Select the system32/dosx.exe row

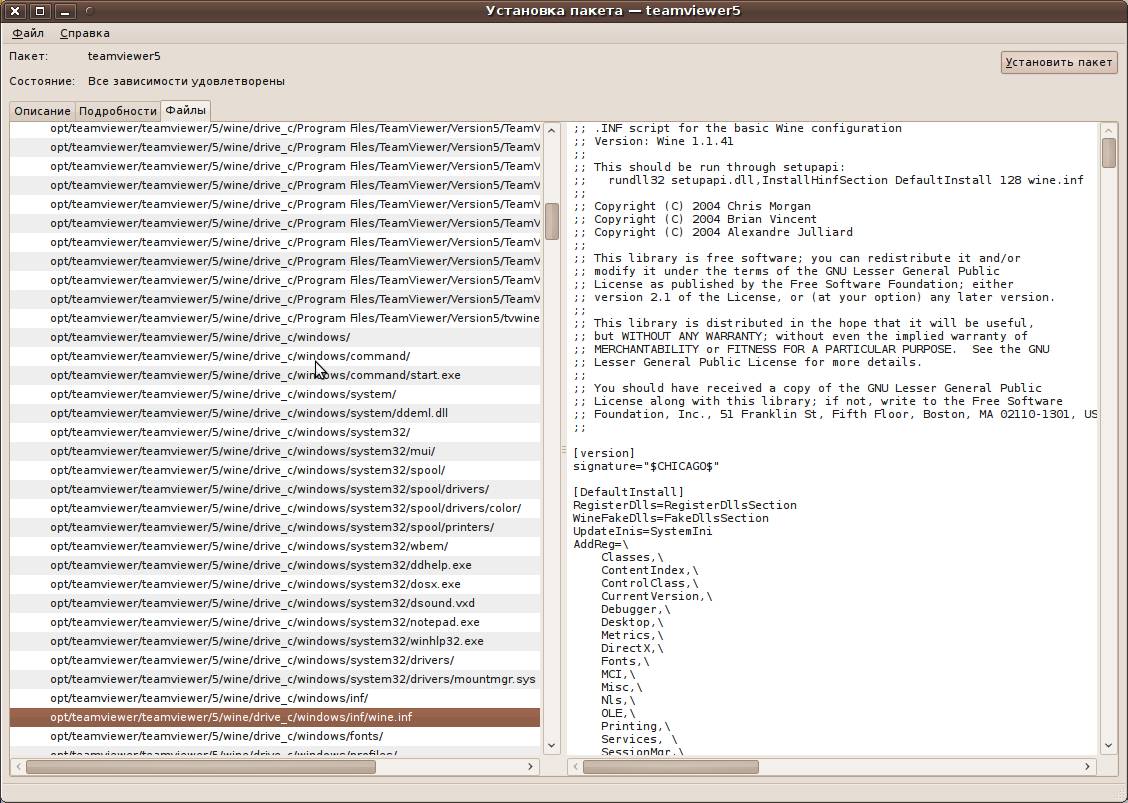(275, 584)
